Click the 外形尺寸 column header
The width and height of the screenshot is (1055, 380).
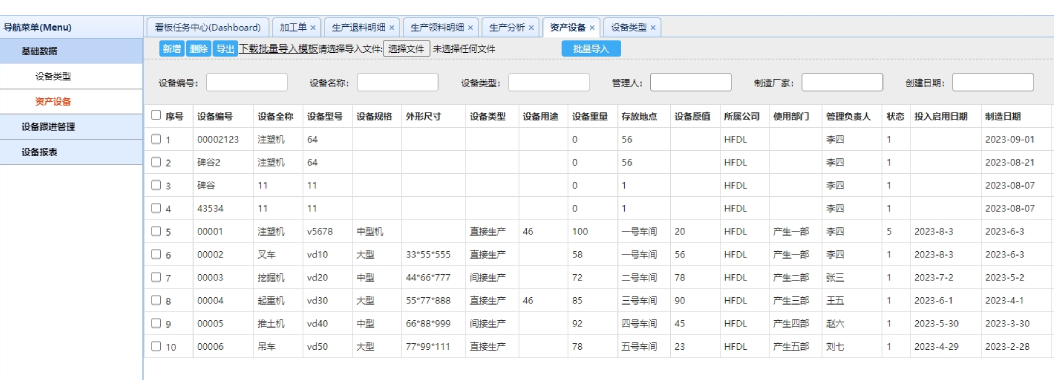424,116
